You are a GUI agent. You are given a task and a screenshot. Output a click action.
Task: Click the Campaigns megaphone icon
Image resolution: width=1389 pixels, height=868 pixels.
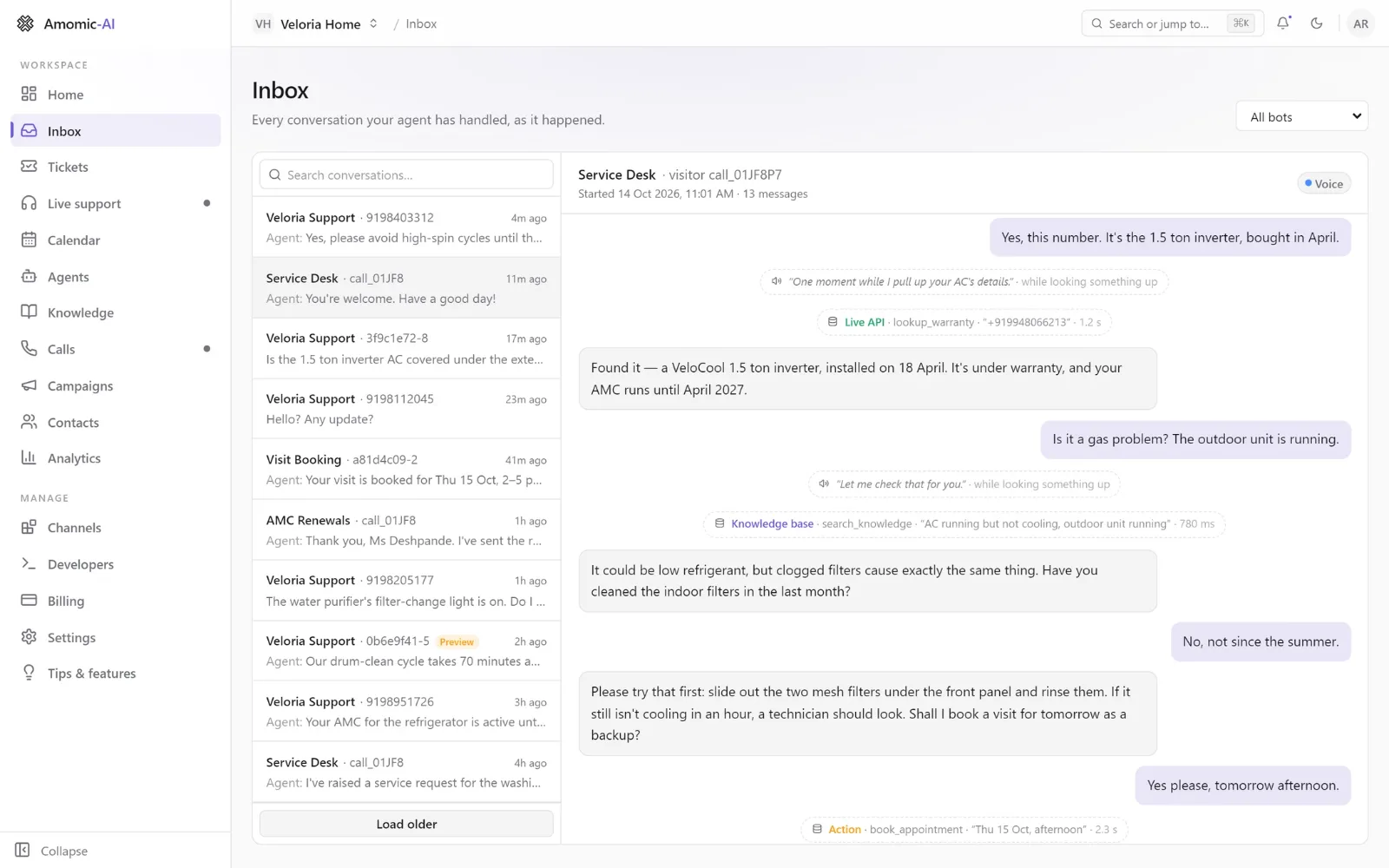pos(29,385)
